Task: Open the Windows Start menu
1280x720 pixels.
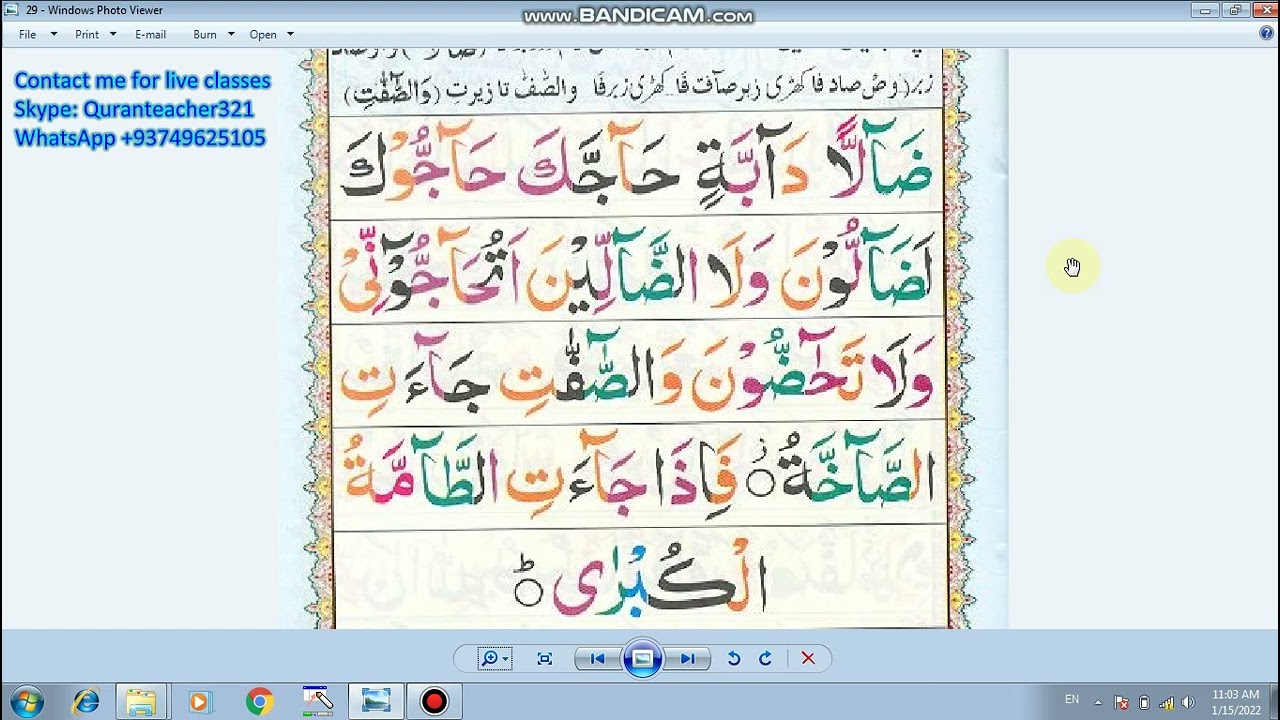Action: pos(27,701)
